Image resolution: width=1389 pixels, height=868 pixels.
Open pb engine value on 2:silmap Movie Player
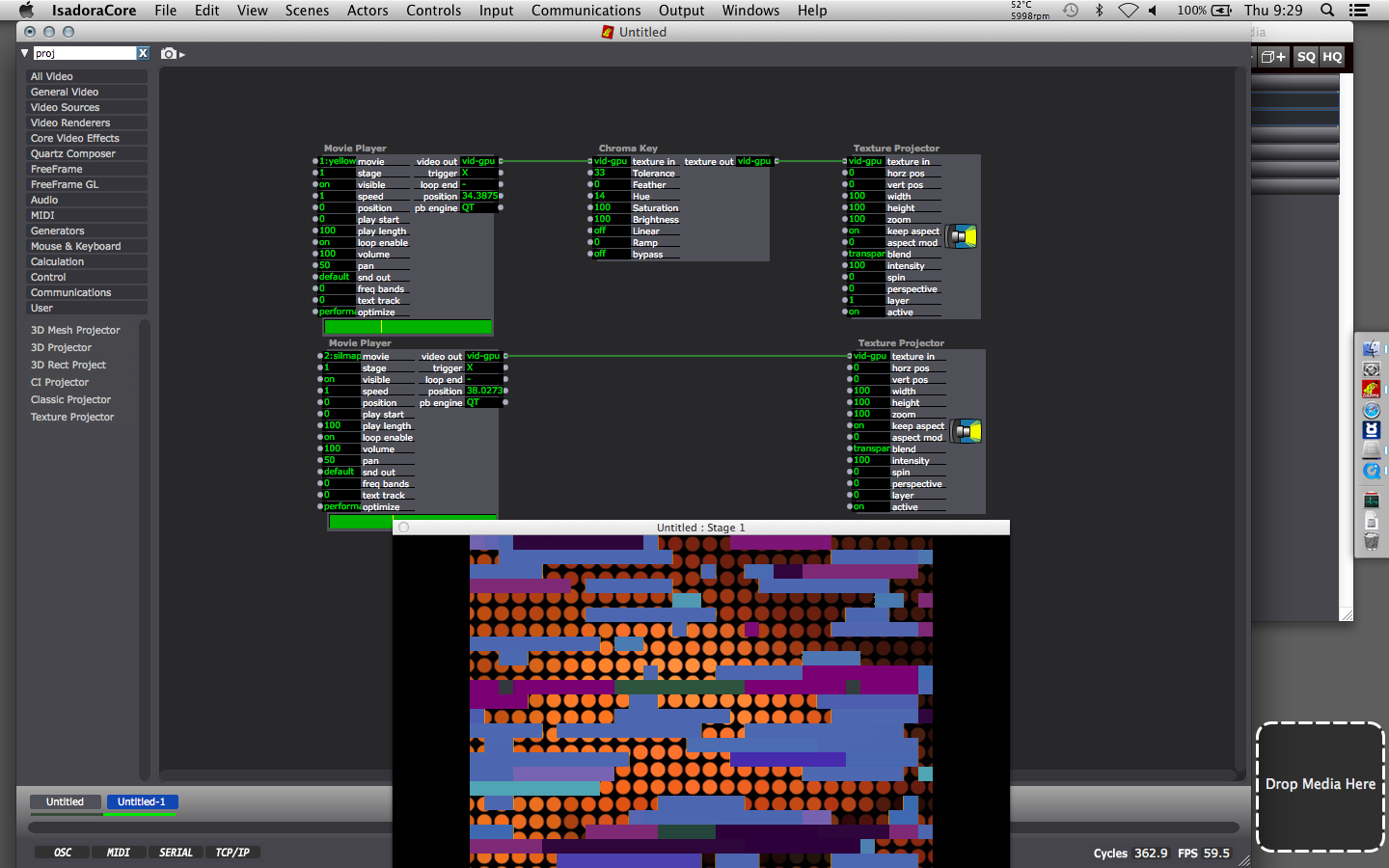pyautogui.click(x=482, y=403)
